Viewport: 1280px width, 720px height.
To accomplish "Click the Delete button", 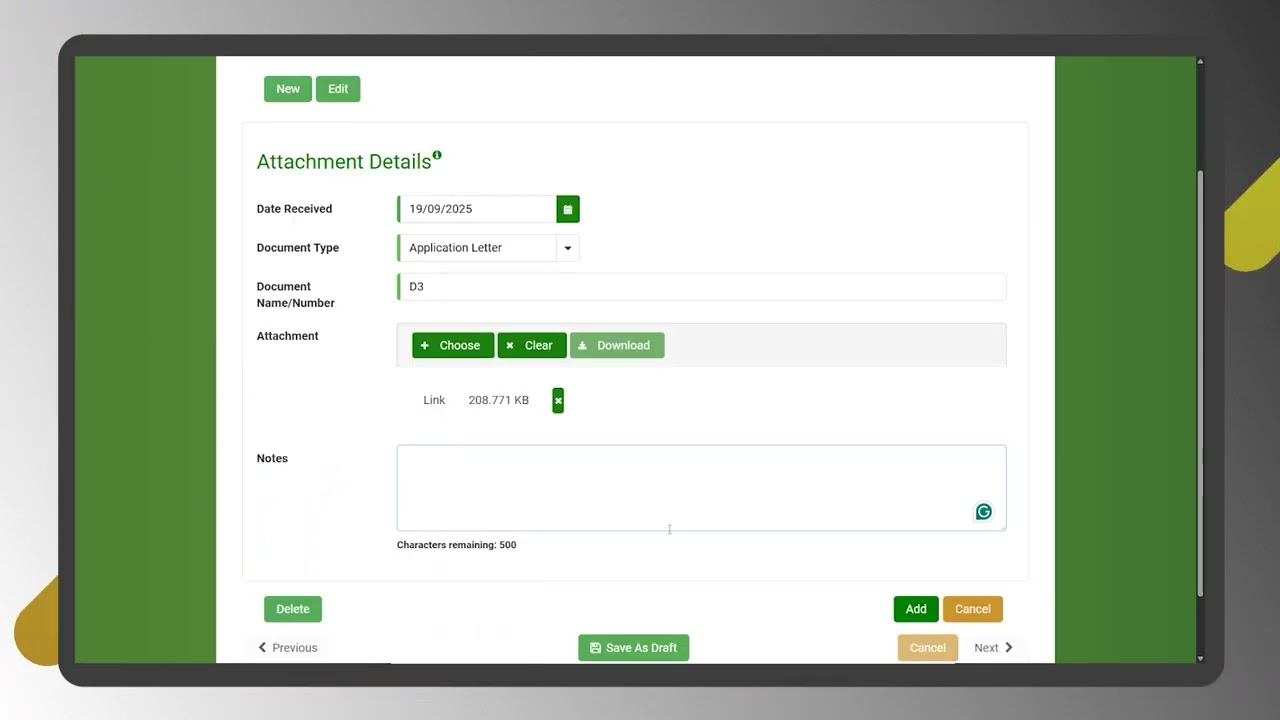I will [293, 609].
